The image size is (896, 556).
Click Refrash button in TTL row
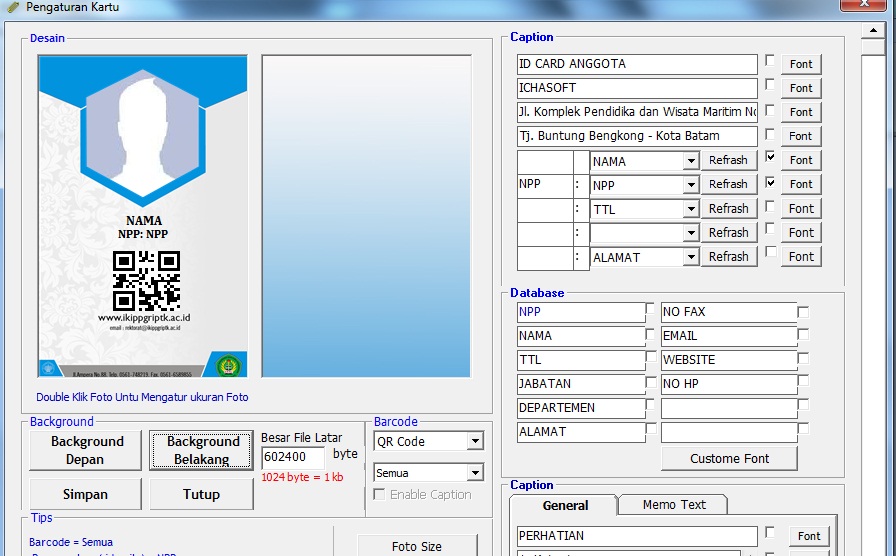pos(729,209)
